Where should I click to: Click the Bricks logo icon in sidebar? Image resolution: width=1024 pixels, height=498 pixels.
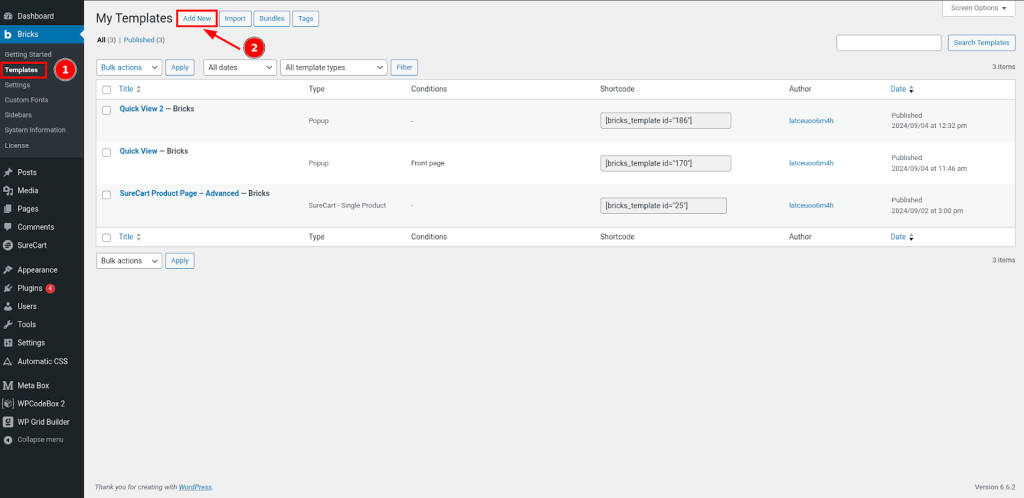[x=8, y=35]
